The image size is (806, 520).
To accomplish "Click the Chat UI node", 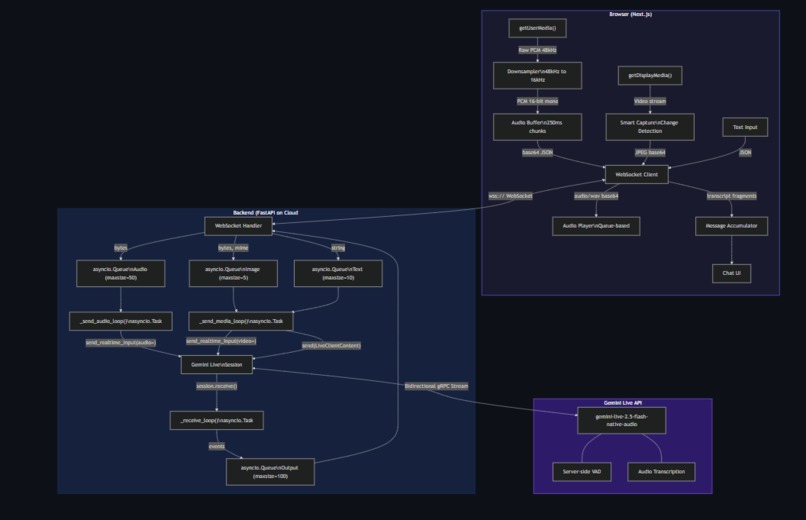I will 731,273.
